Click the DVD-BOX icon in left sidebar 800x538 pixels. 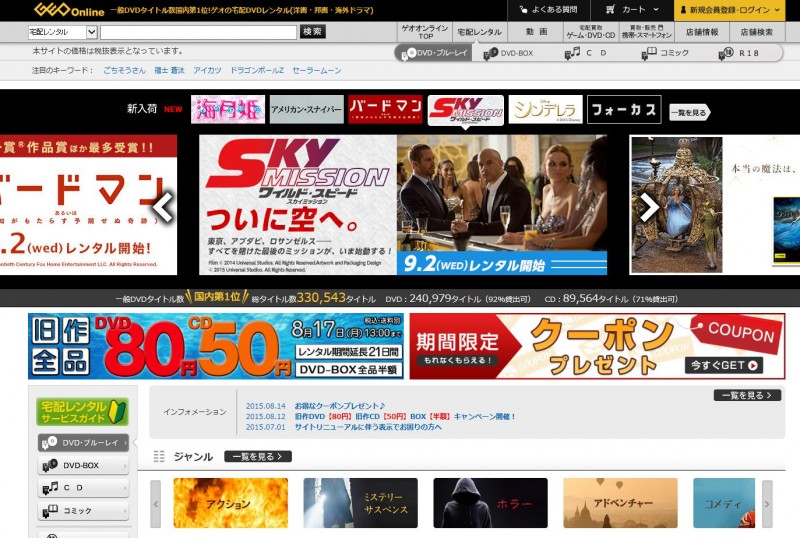click(50, 465)
